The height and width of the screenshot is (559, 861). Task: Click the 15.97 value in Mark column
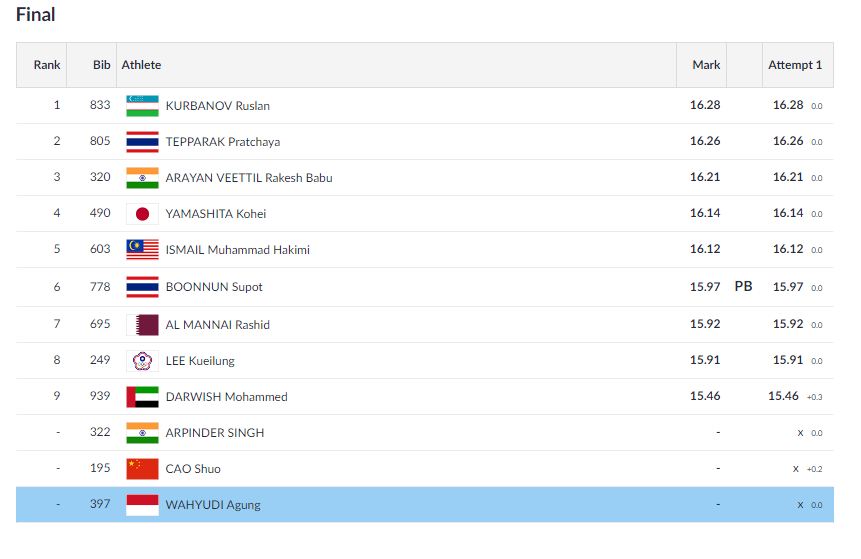pyautogui.click(x=705, y=287)
